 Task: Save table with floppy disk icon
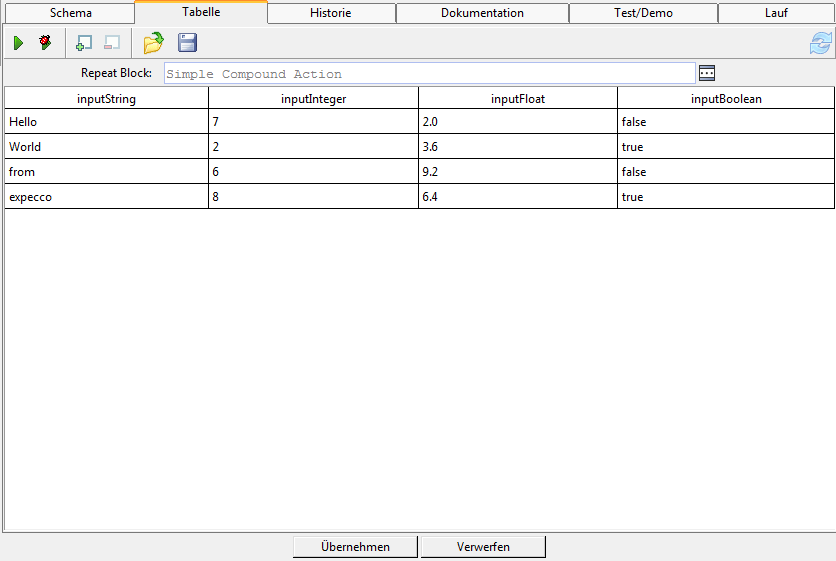(187, 43)
